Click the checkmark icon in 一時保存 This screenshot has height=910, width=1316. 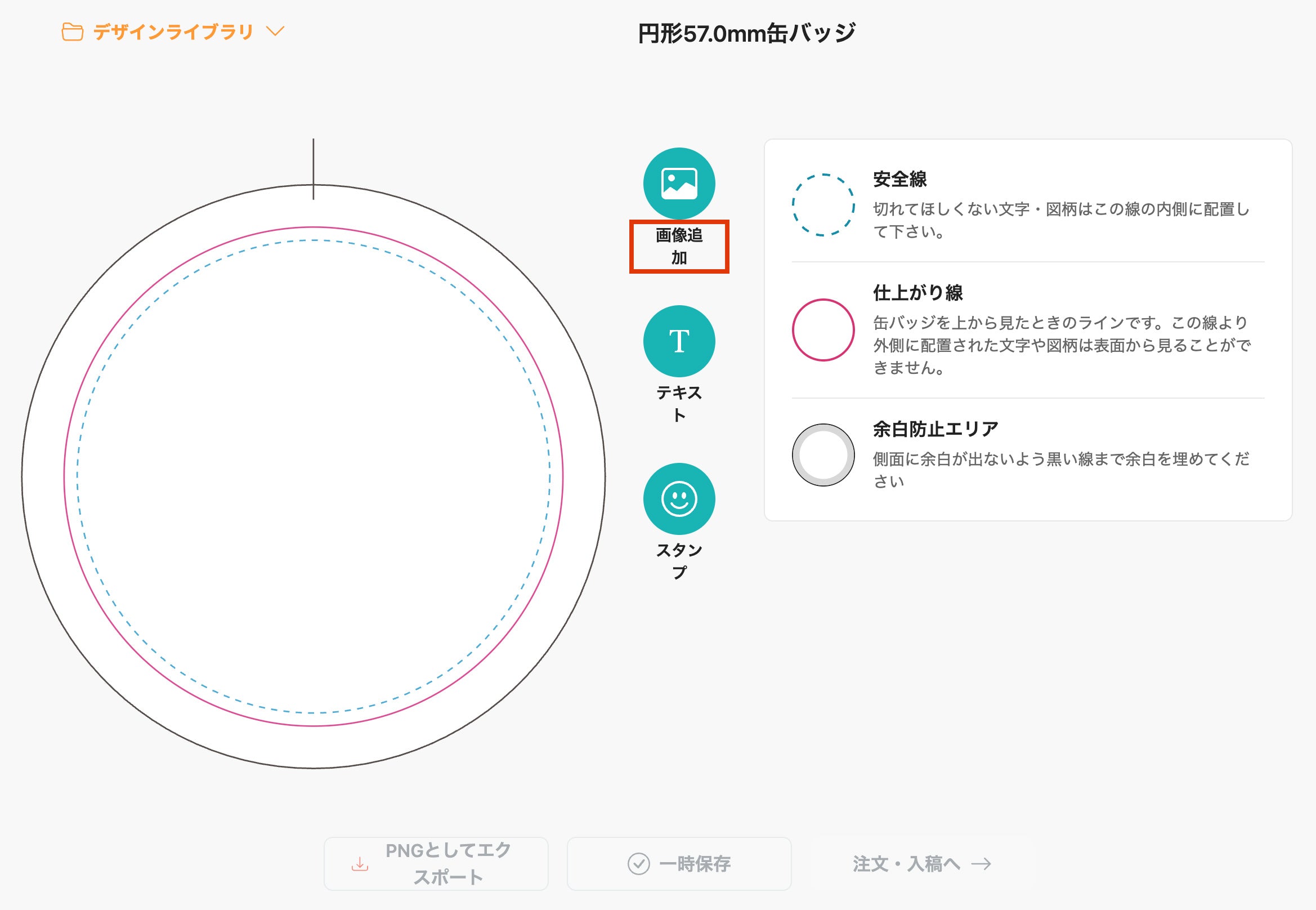pyautogui.click(x=638, y=864)
